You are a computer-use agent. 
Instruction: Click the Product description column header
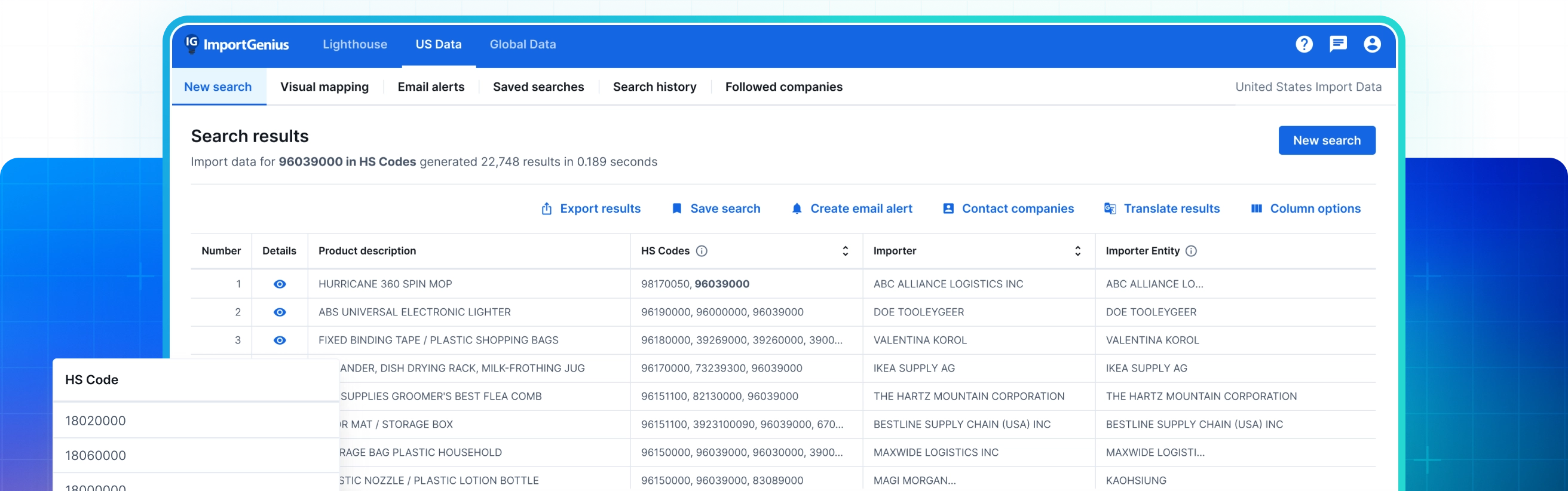(367, 251)
